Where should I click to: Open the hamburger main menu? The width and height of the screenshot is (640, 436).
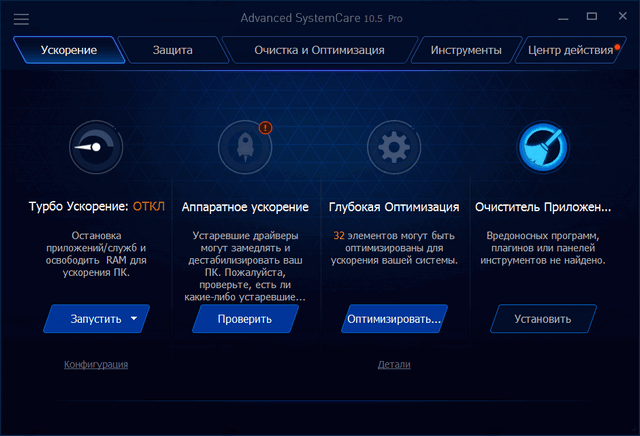pos(21,19)
